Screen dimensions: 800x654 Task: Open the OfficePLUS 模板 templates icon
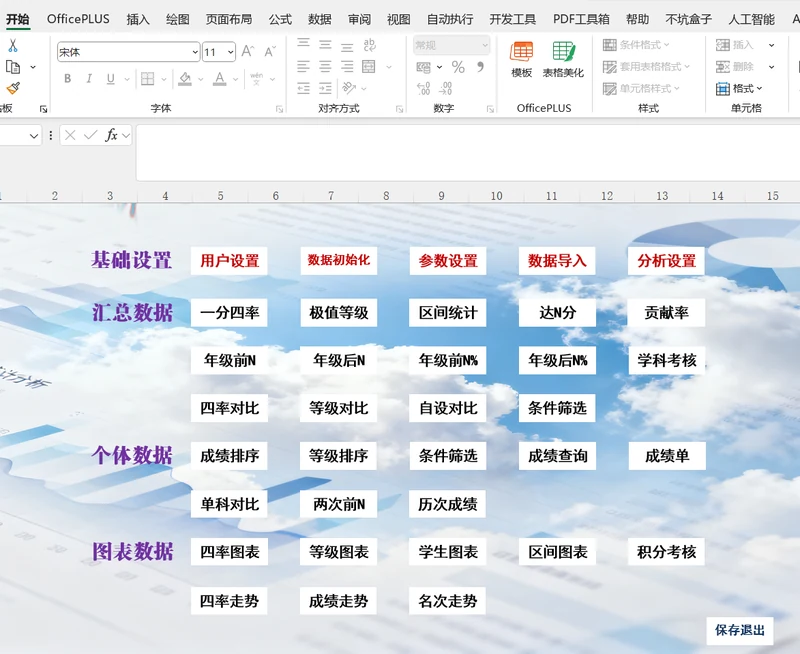pyautogui.click(x=521, y=59)
